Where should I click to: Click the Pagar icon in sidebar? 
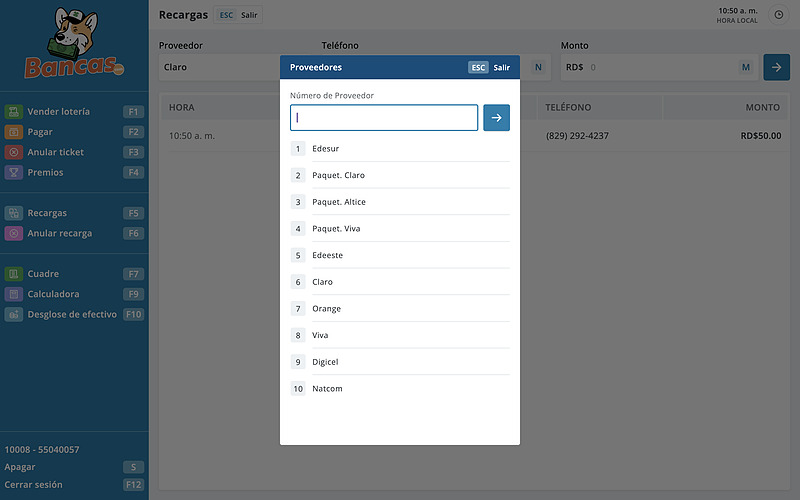(x=13, y=132)
